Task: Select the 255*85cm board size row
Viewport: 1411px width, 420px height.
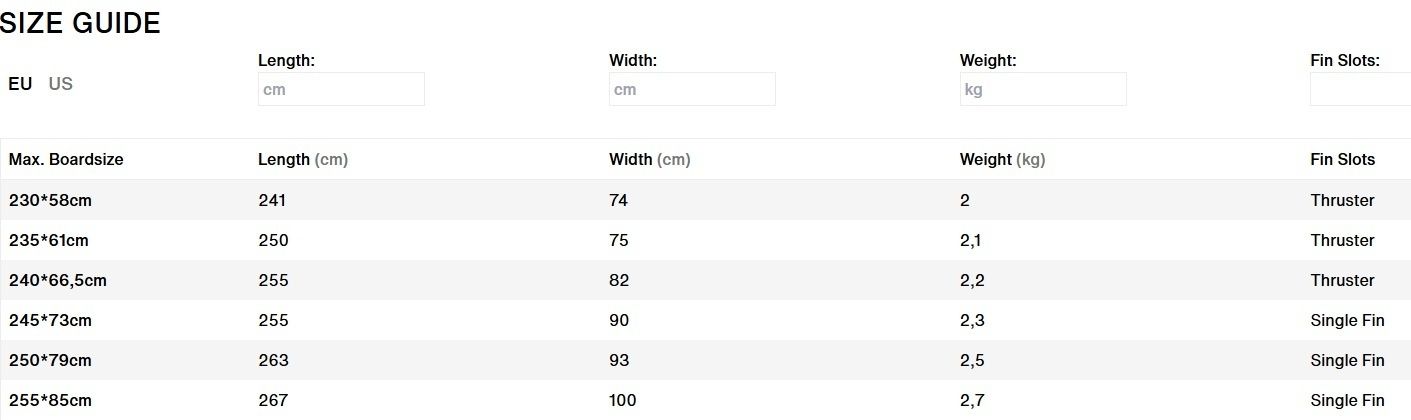Action: 50,400
